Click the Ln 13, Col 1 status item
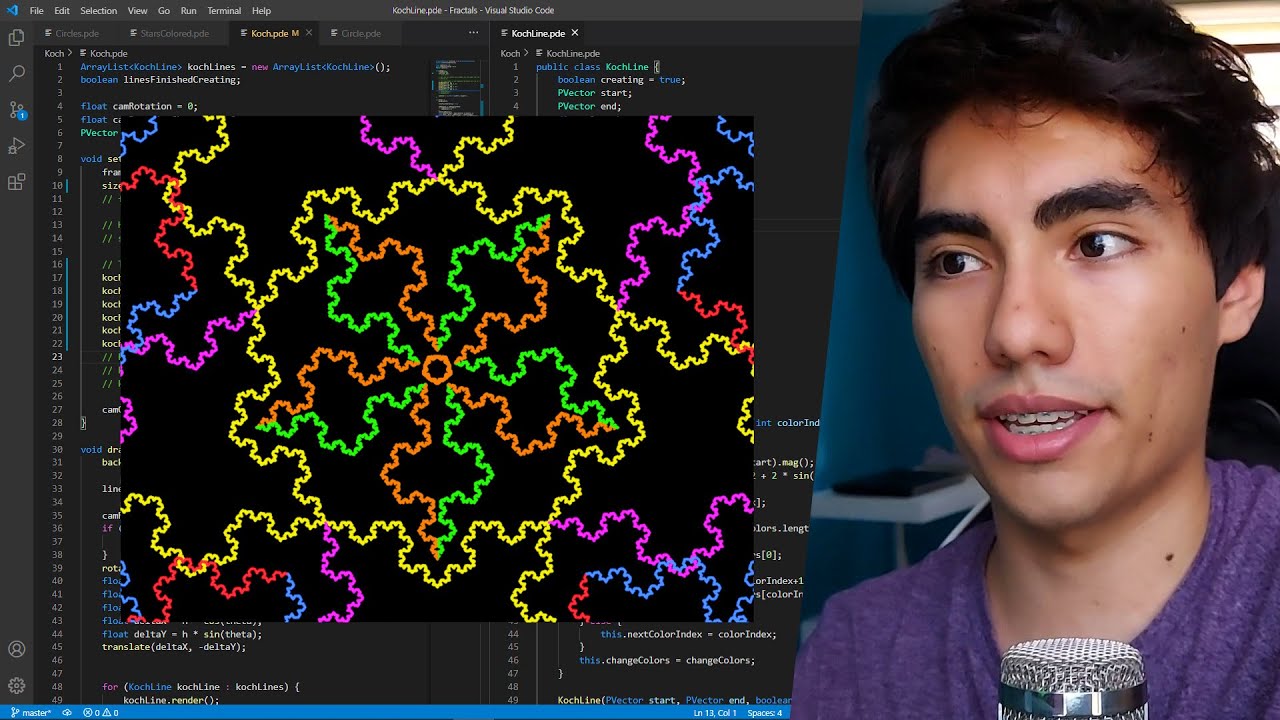 coord(714,713)
